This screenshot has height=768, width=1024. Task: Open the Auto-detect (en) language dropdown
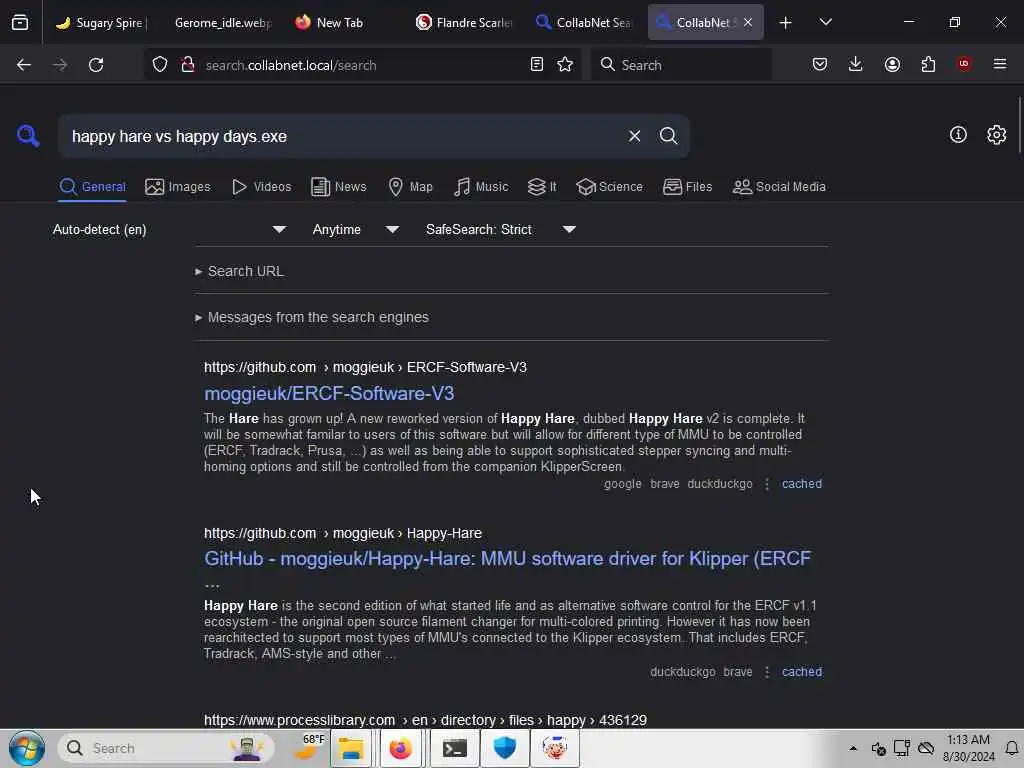[x=169, y=229]
